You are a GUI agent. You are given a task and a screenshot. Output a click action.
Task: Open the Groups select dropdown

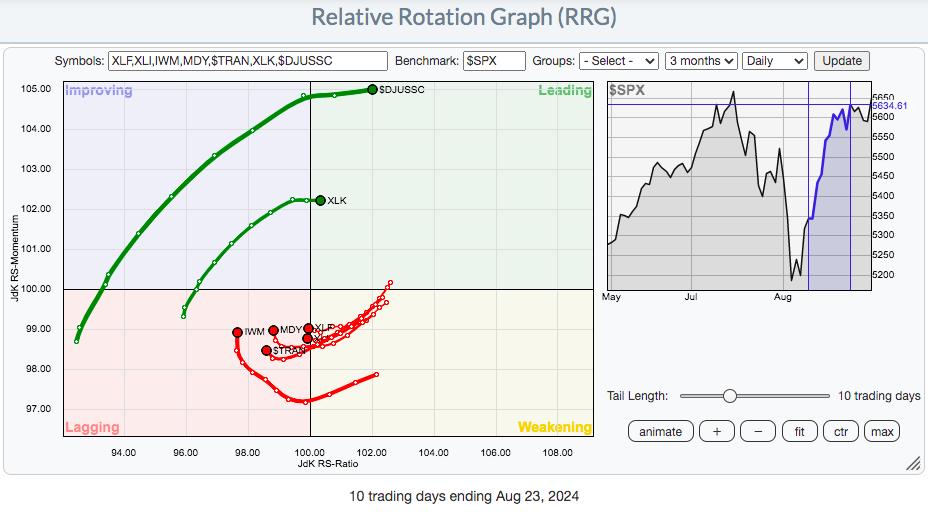point(618,61)
